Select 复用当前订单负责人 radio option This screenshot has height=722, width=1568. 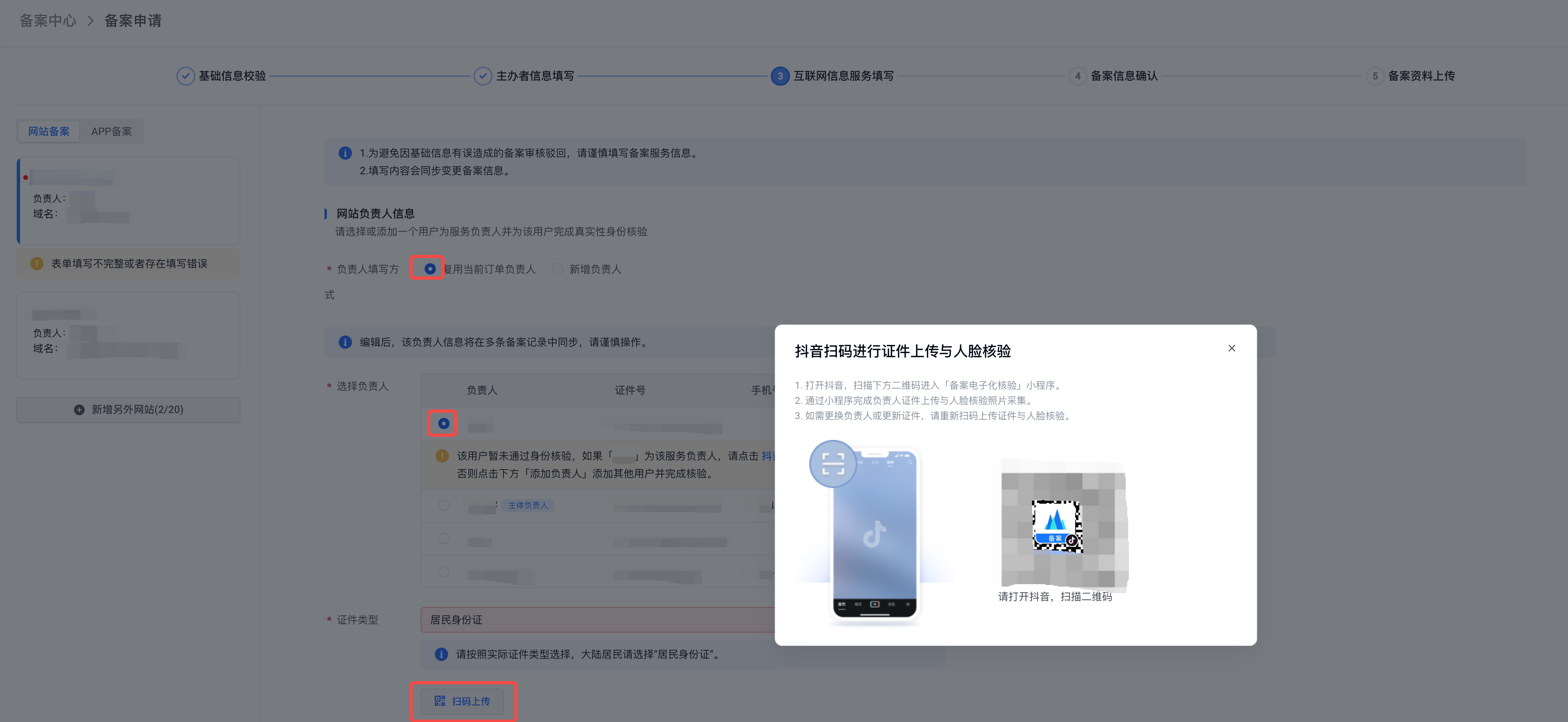[x=430, y=268]
